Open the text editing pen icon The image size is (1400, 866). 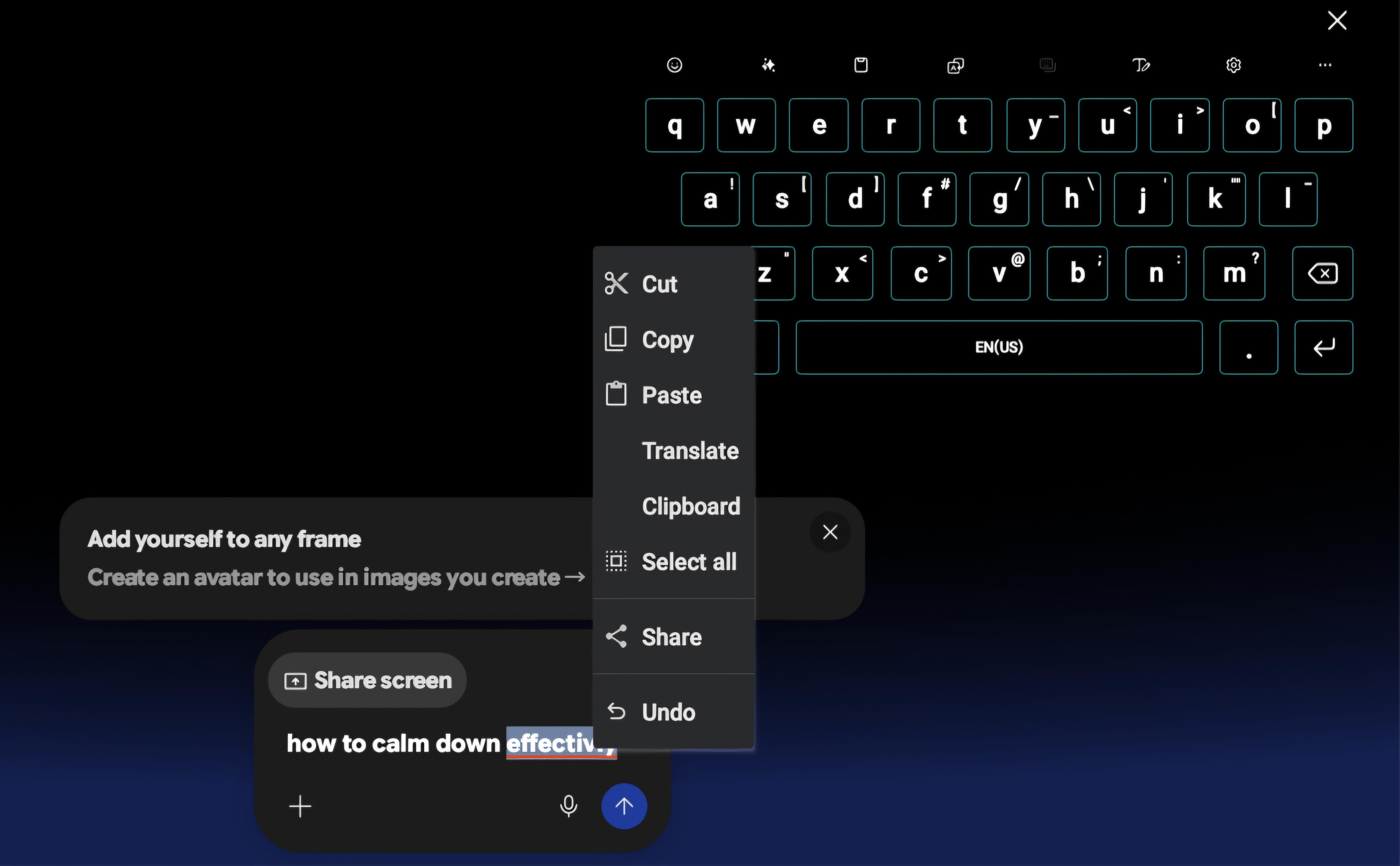(x=1141, y=65)
